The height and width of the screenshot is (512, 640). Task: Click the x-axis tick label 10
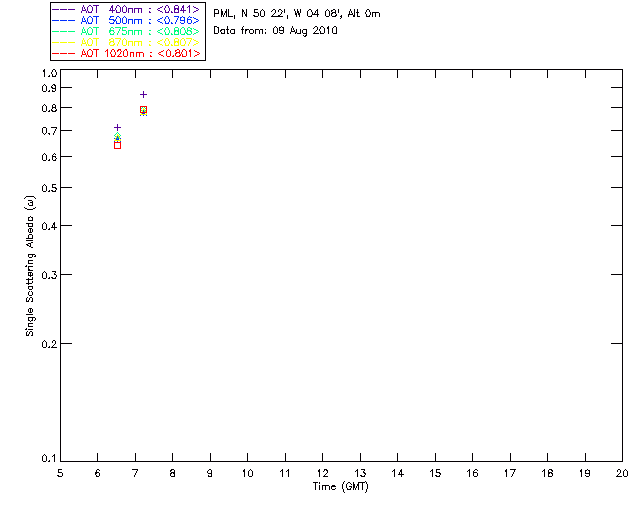coord(247,473)
